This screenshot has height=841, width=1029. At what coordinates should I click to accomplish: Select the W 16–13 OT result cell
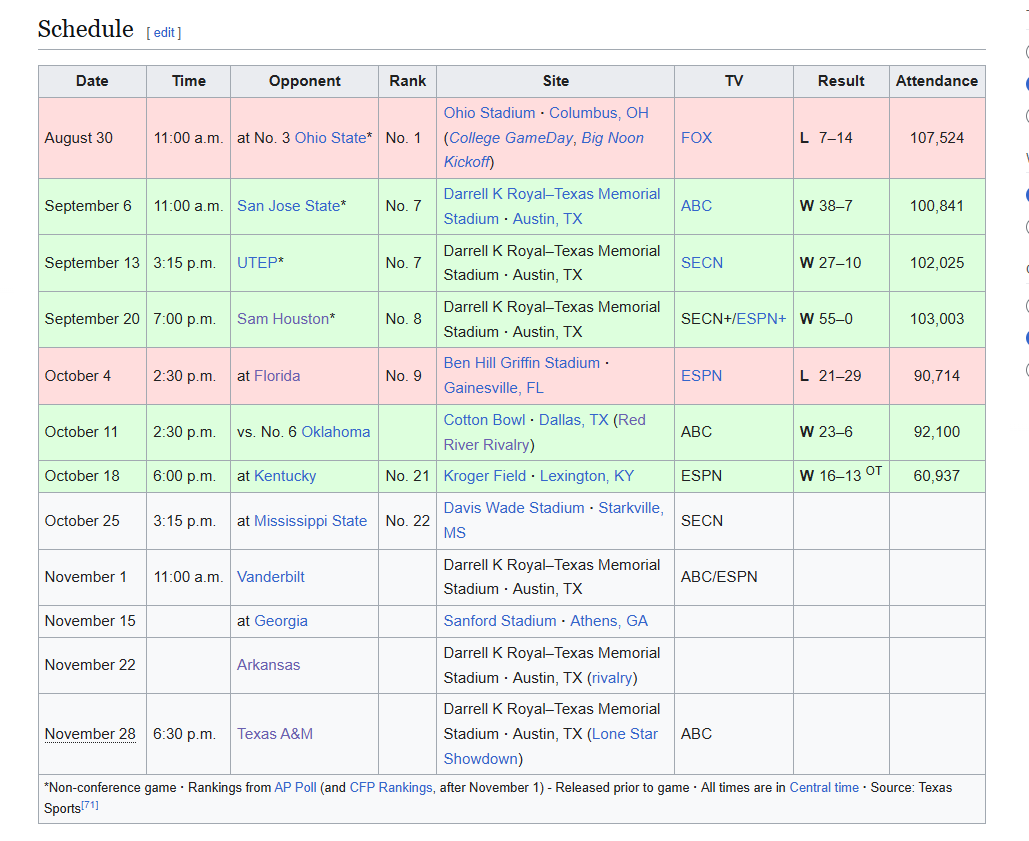[x=841, y=476]
